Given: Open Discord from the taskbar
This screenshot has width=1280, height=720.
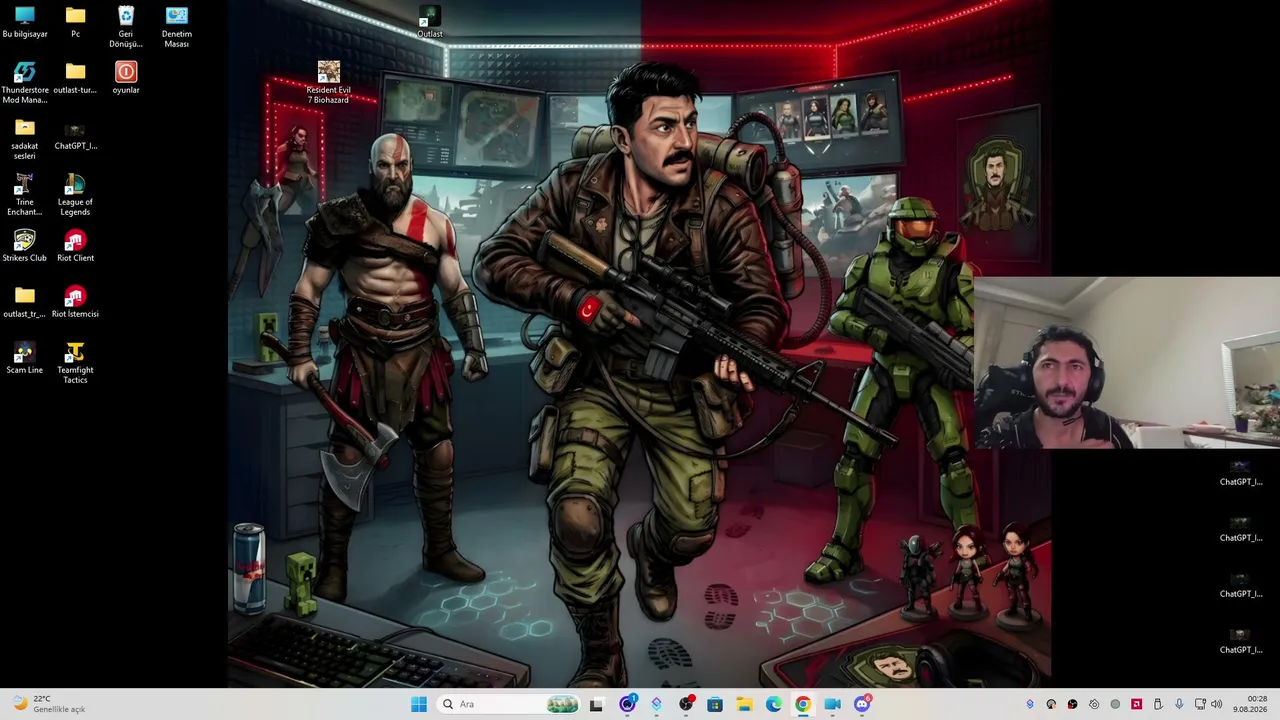Looking at the screenshot, I should pyautogui.click(x=862, y=704).
